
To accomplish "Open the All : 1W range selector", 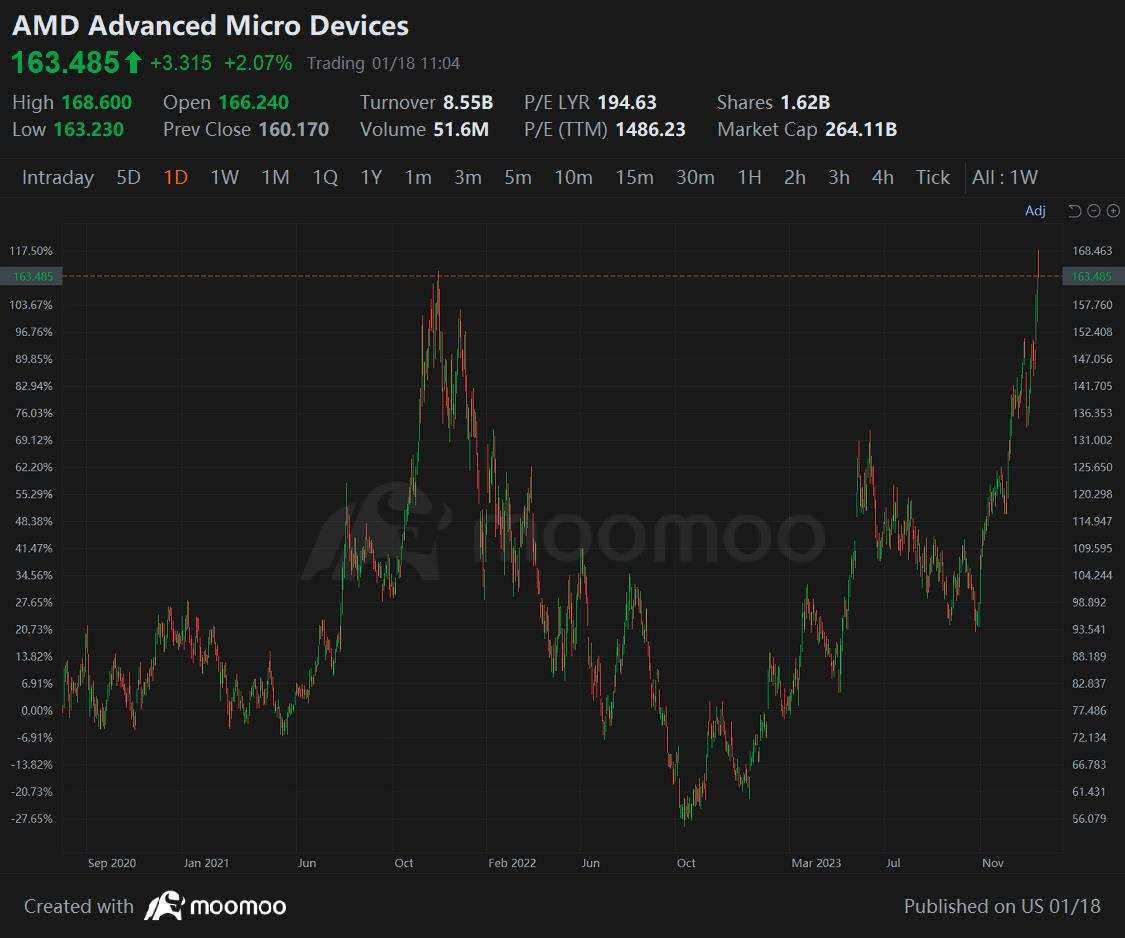I will pos(1004,177).
